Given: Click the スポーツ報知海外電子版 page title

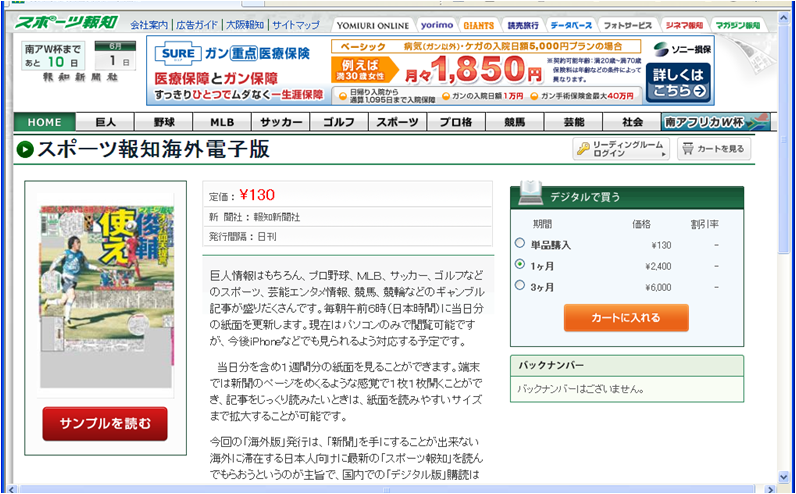Looking at the screenshot, I should (x=153, y=150).
